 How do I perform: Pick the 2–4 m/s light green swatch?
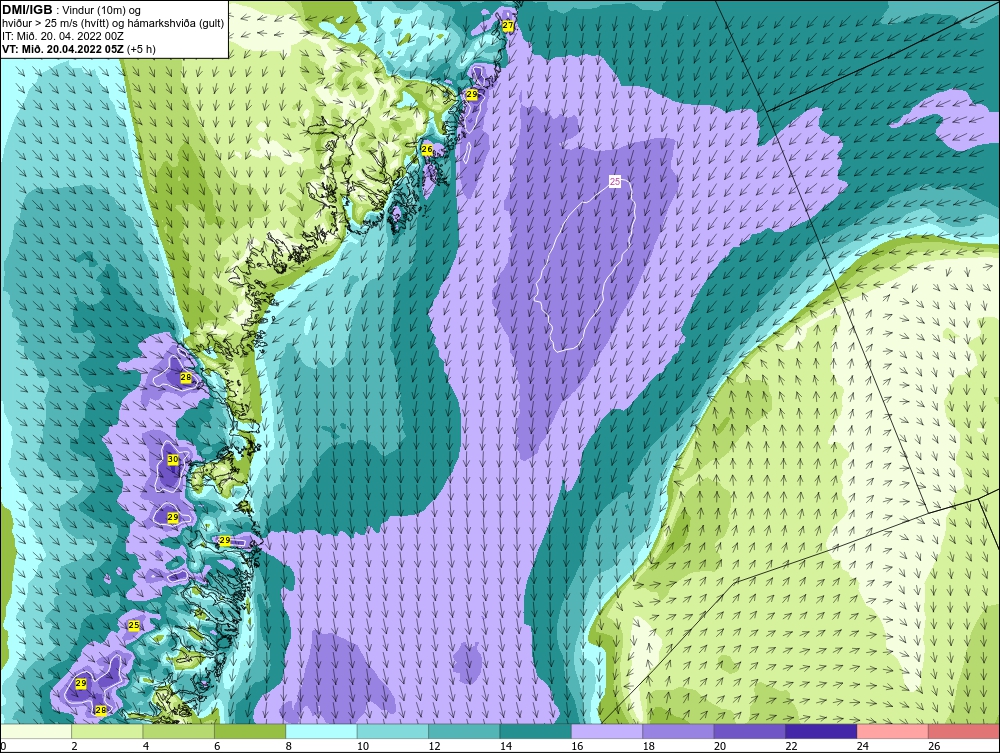(x=107, y=731)
